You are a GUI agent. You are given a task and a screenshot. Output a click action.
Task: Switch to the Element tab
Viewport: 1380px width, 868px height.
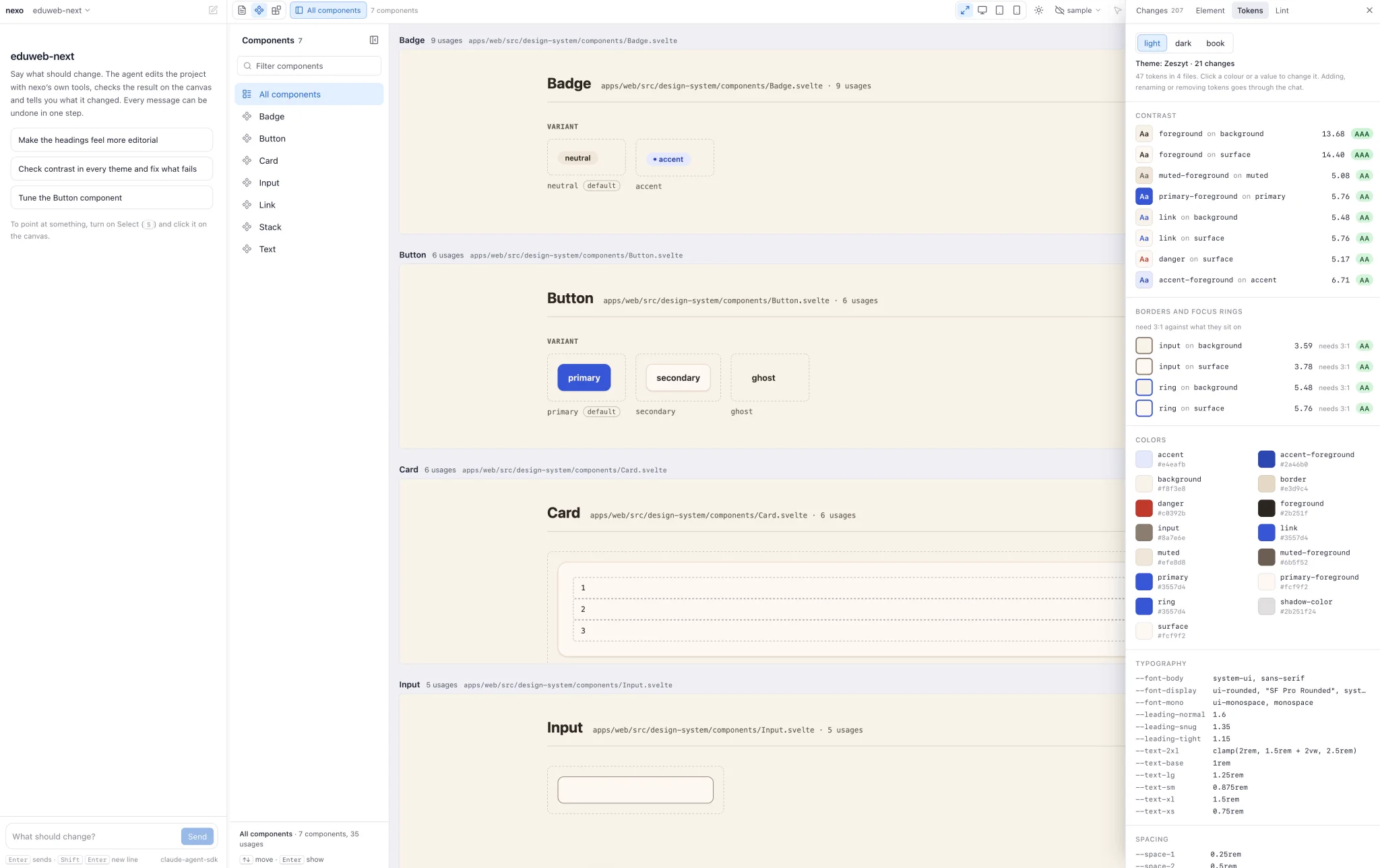[1210, 10]
